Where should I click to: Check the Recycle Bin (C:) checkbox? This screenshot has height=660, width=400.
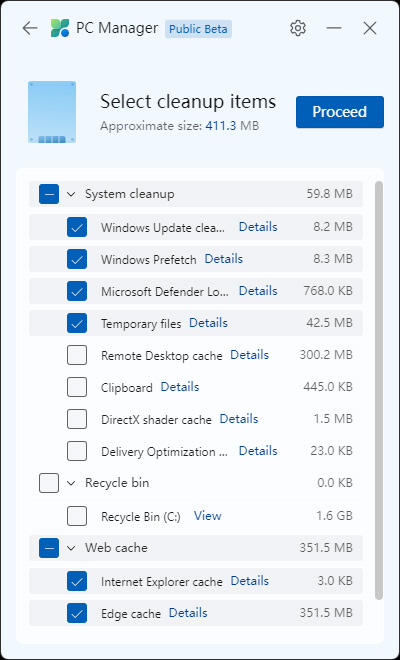pyautogui.click(x=77, y=516)
